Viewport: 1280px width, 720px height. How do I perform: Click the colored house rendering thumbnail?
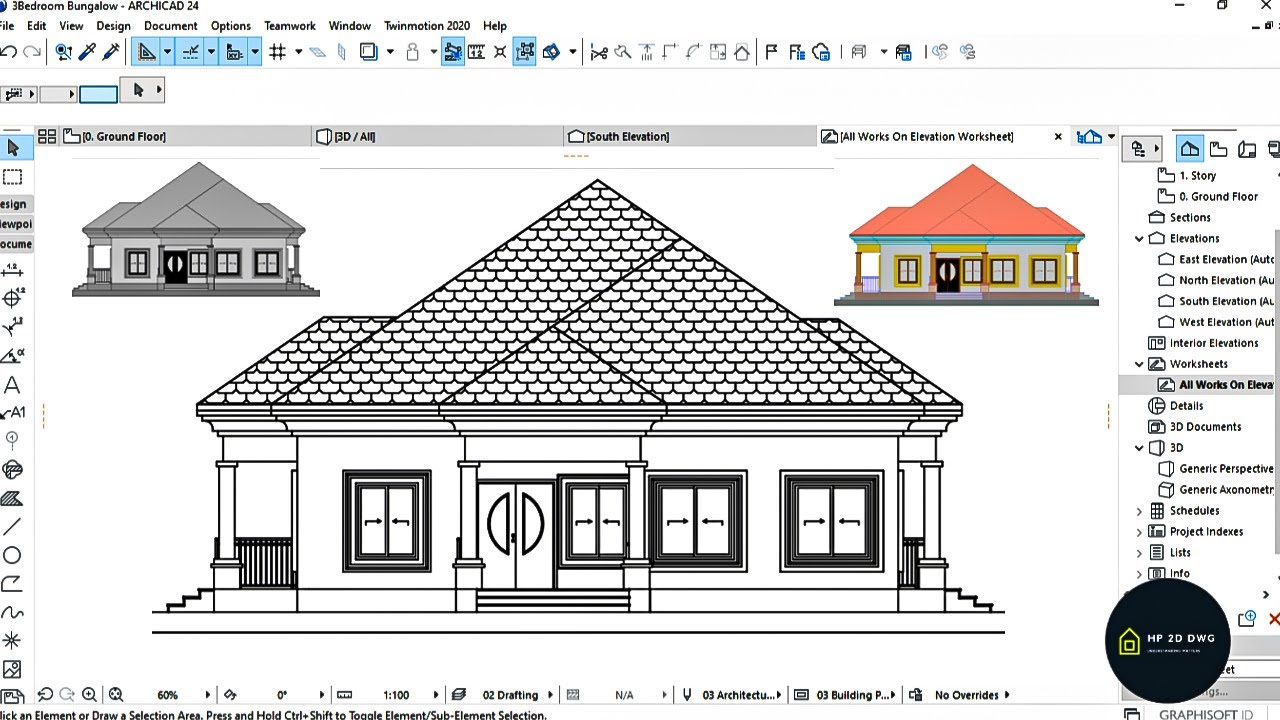coord(966,237)
